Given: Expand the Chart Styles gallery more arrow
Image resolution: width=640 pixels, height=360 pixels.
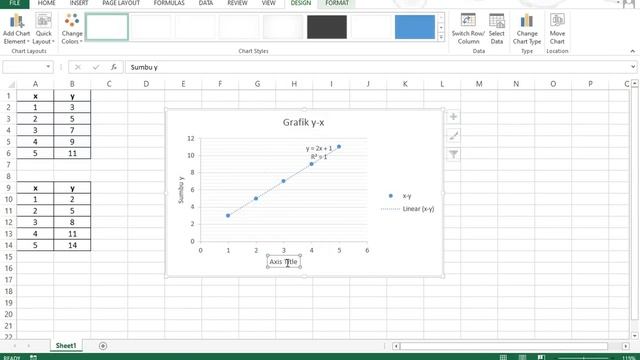Looking at the screenshot, I should coord(441,37).
